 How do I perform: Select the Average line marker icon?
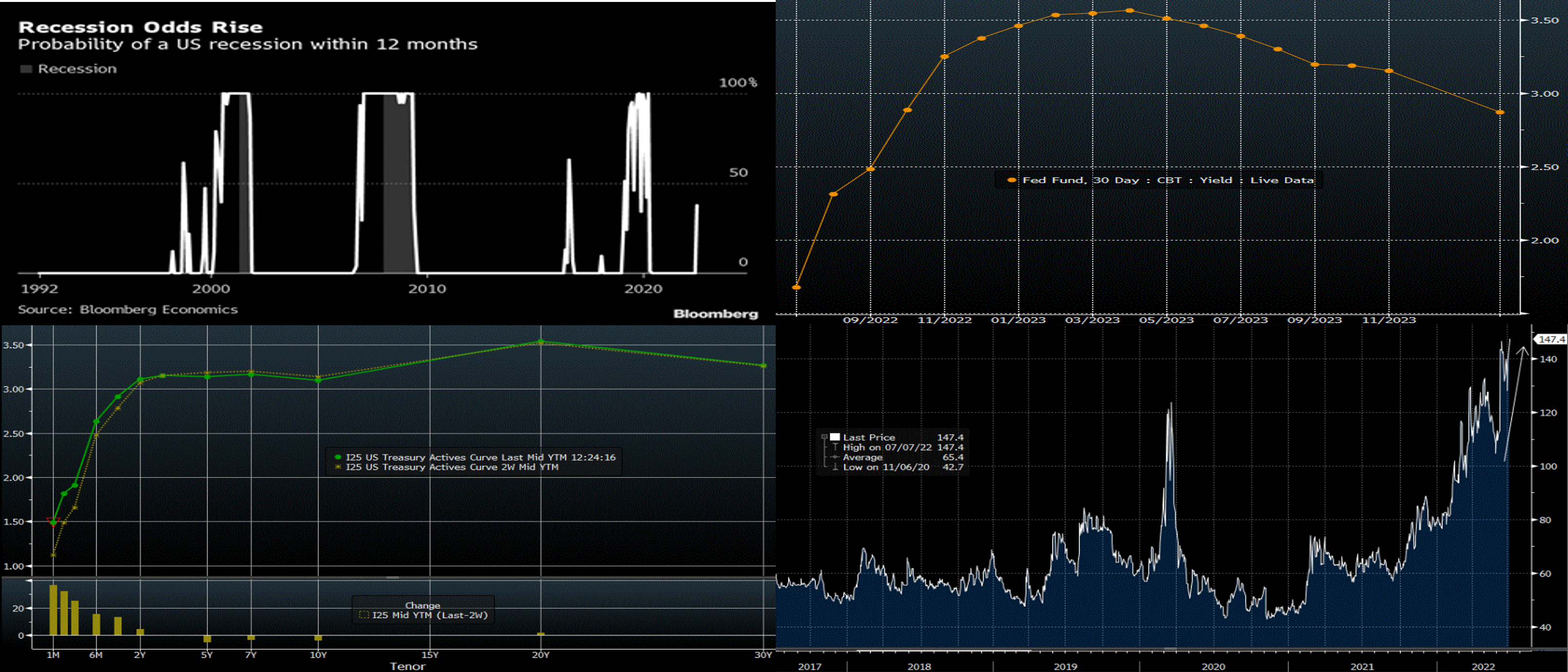pyautogui.click(x=835, y=457)
